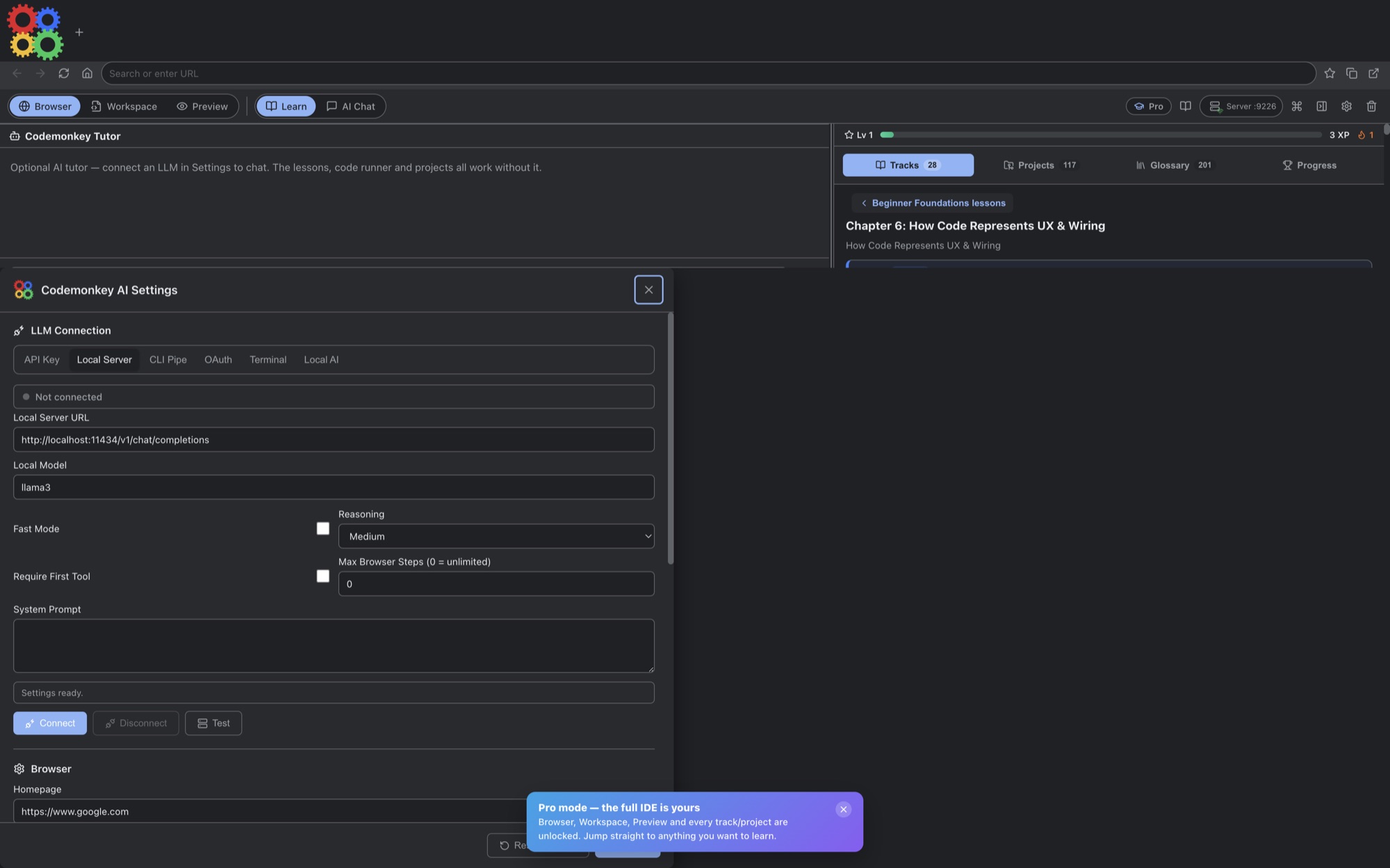Click the Local Server URL field
The width and height of the screenshot is (1390, 868).
click(x=334, y=439)
